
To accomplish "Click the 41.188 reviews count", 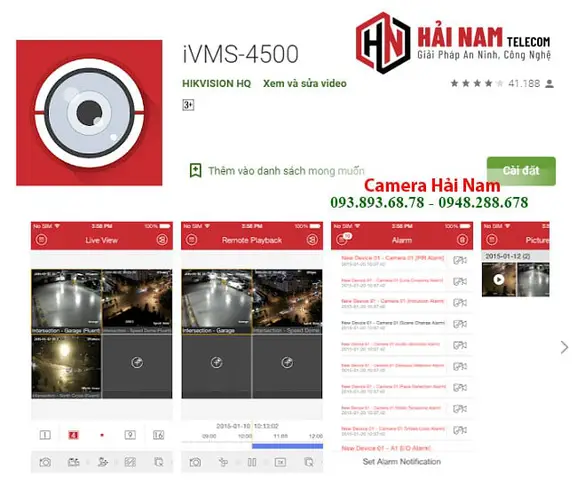I will point(524,84).
